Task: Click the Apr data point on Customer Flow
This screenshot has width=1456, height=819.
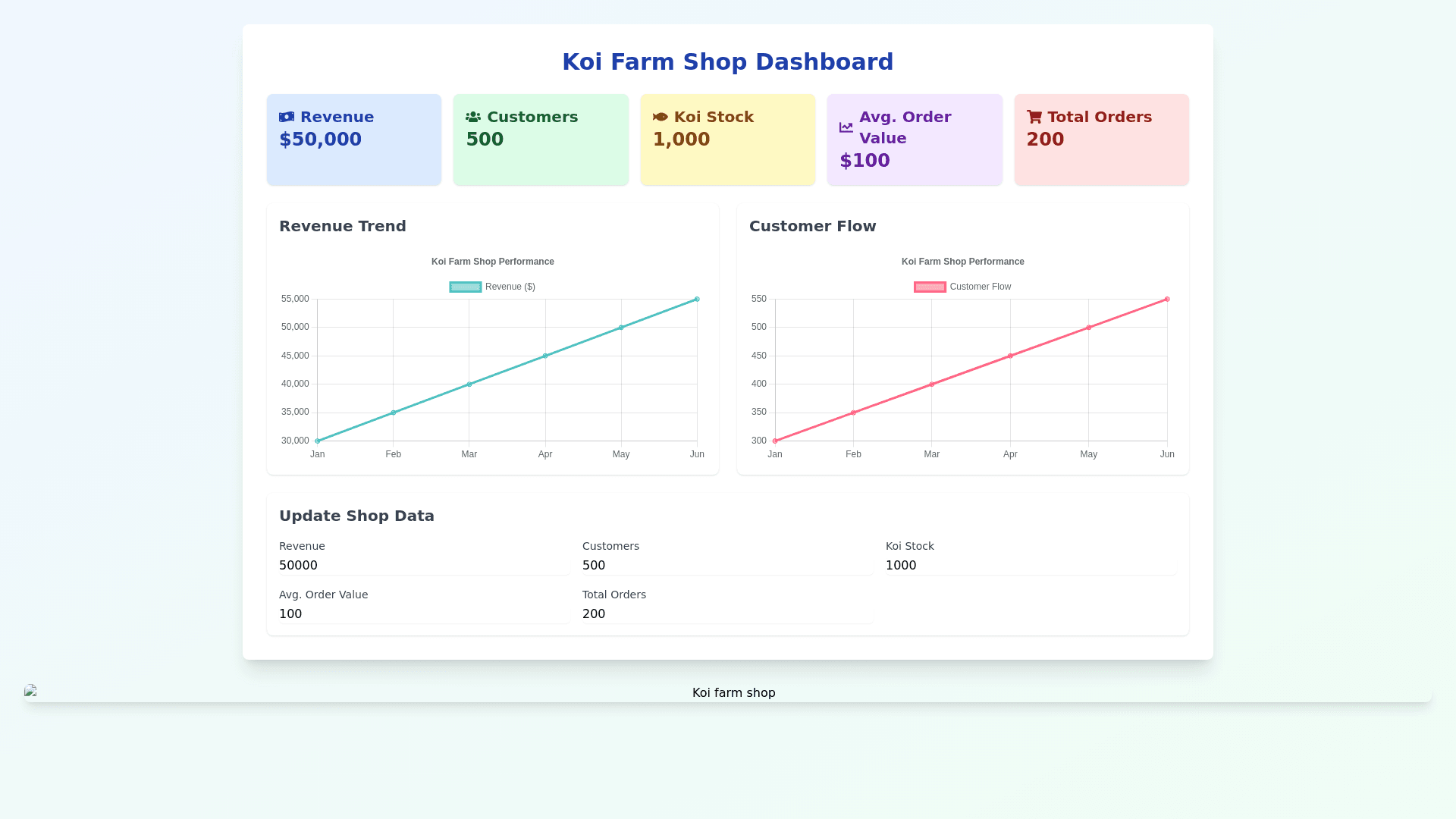Action: (1010, 356)
